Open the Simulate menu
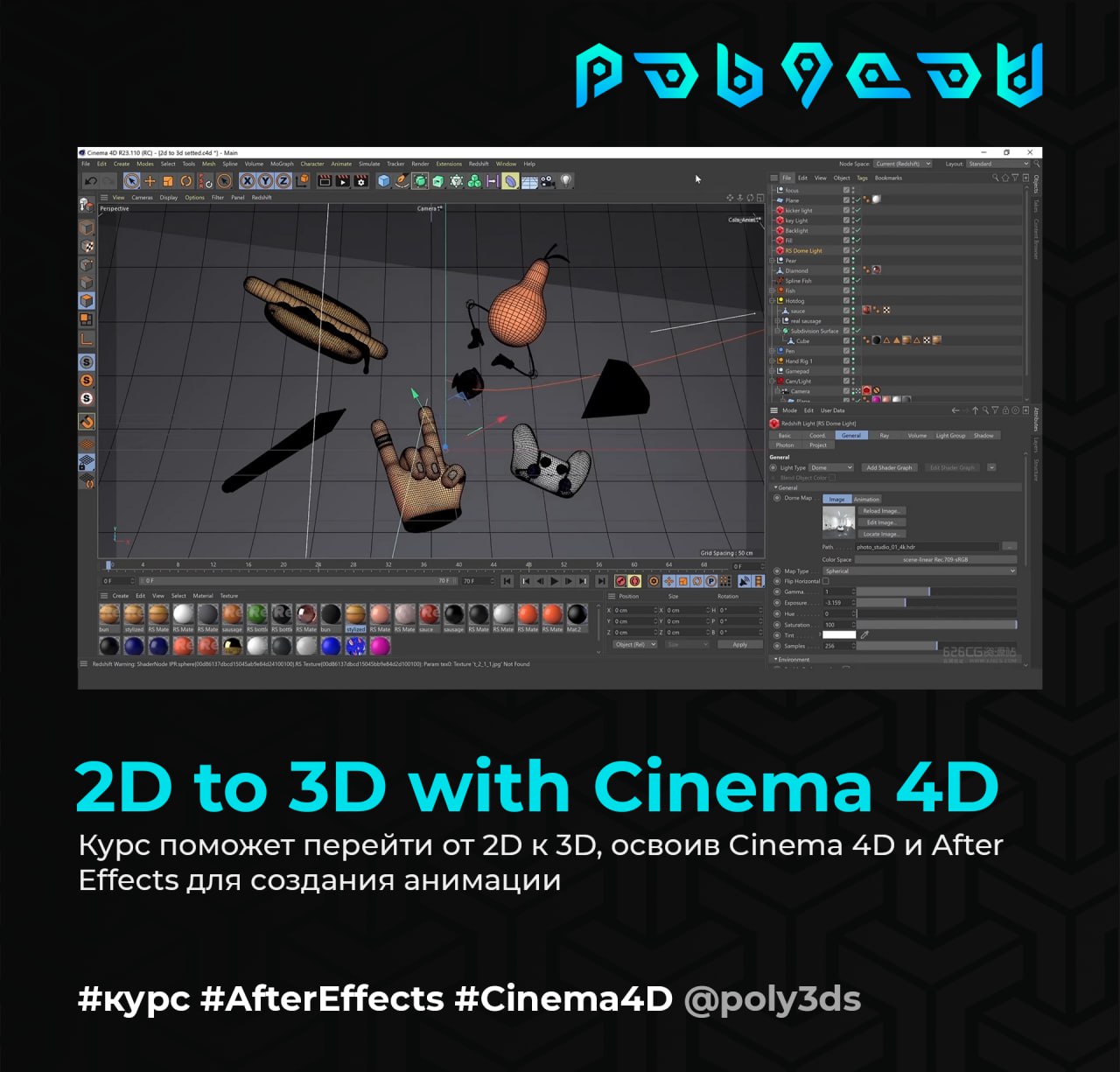 pyautogui.click(x=369, y=164)
